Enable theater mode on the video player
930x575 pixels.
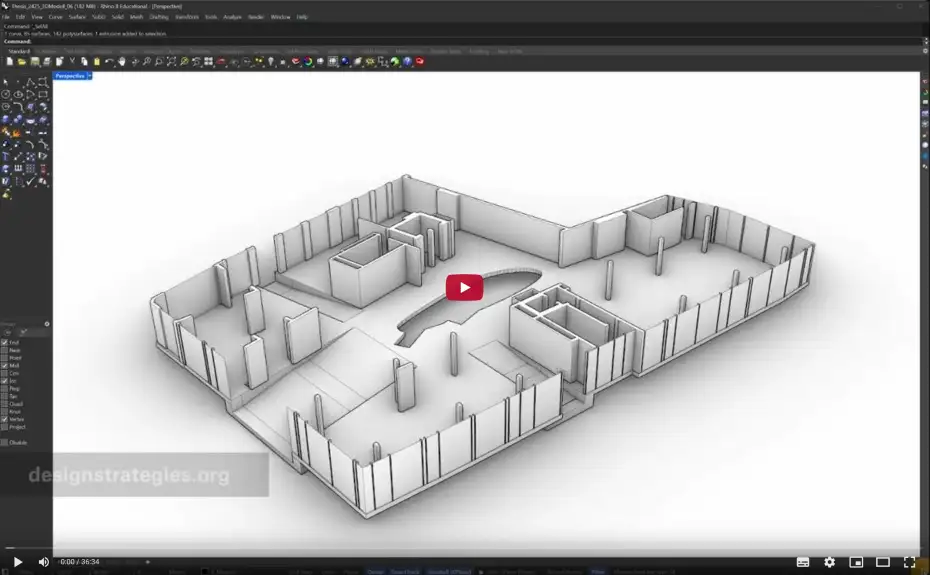click(x=883, y=561)
